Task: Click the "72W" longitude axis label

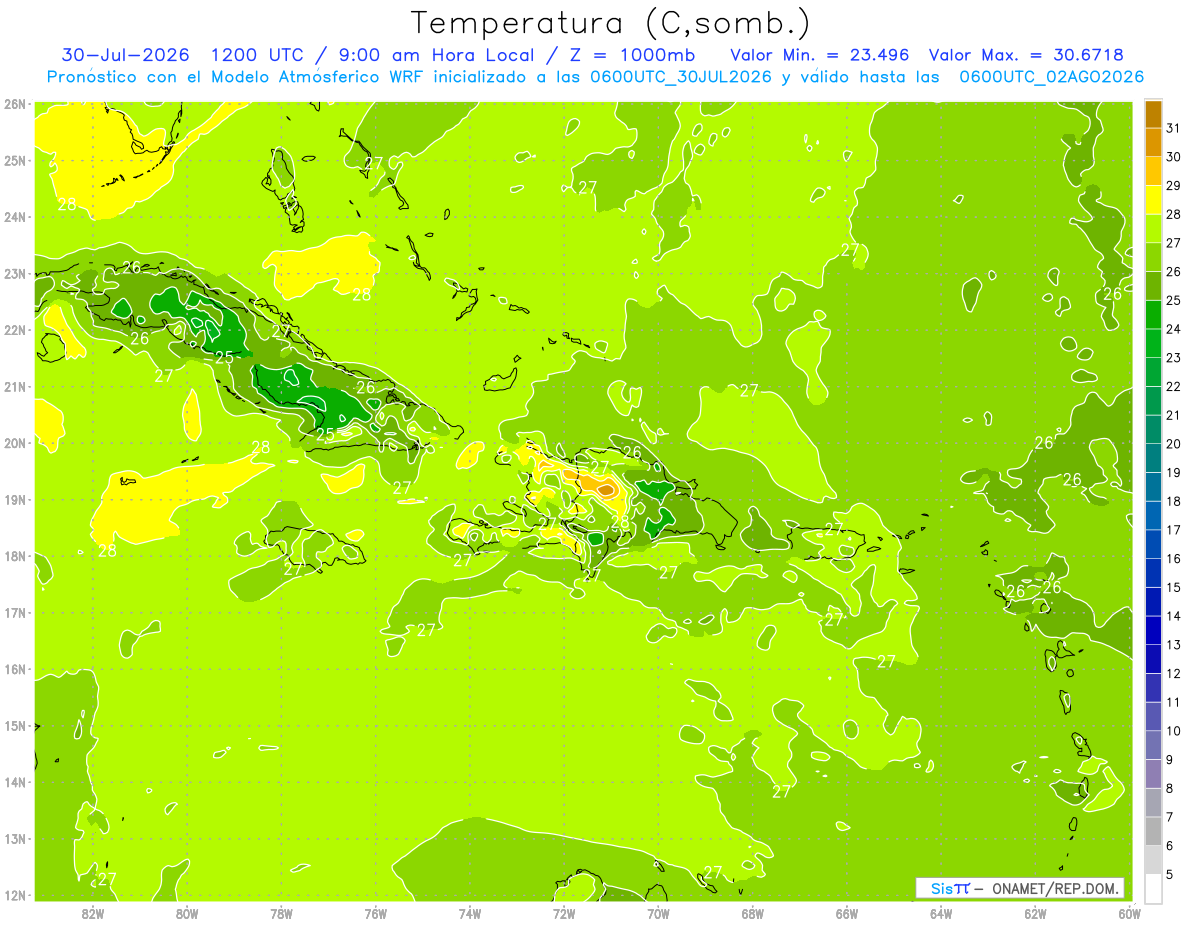Action: click(564, 913)
